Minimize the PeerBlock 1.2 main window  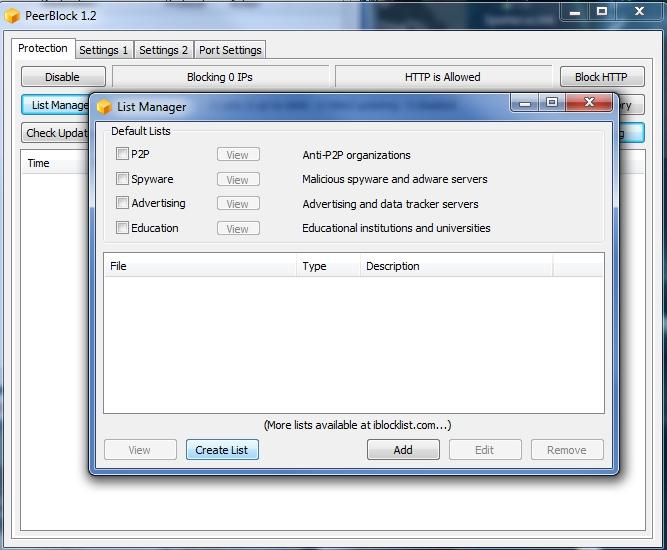[575, 11]
